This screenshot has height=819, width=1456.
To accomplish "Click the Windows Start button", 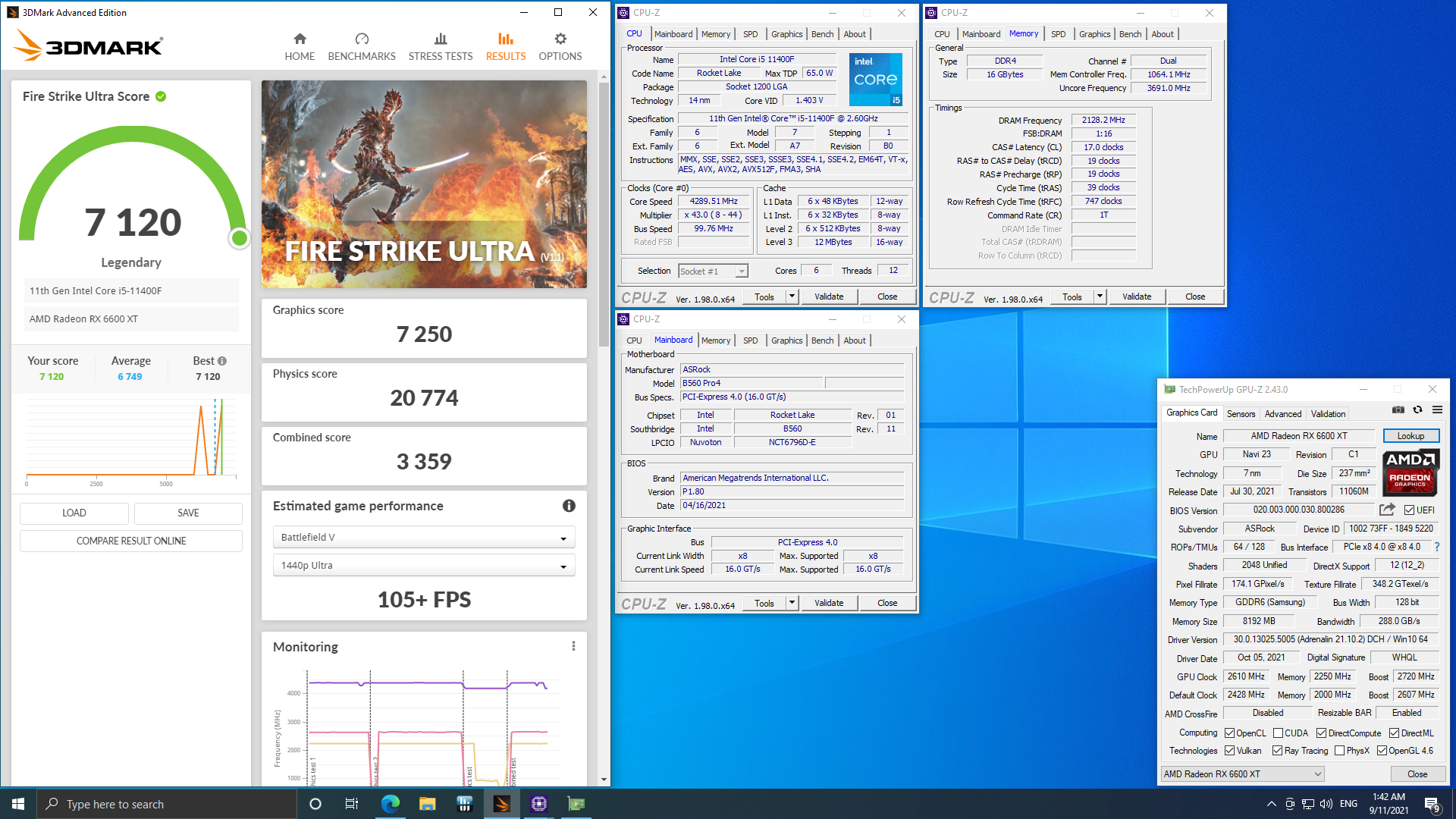I will pyautogui.click(x=18, y=804).
